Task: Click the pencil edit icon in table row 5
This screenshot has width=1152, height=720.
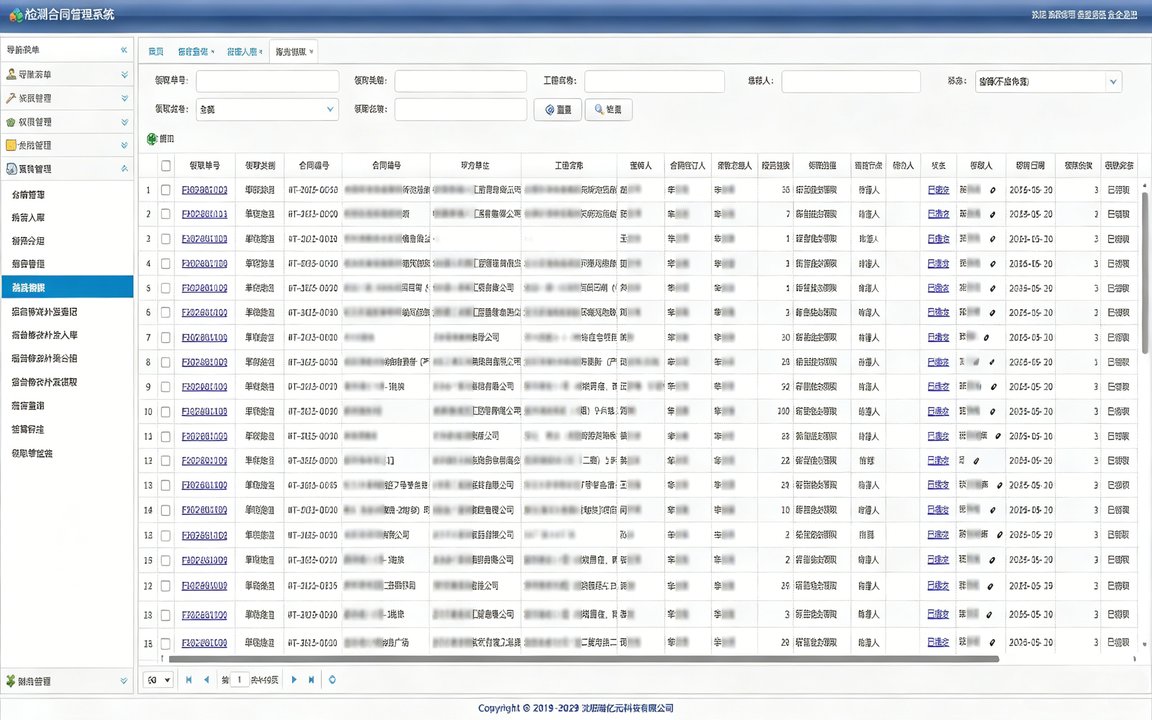Action: tap(993, 289)
